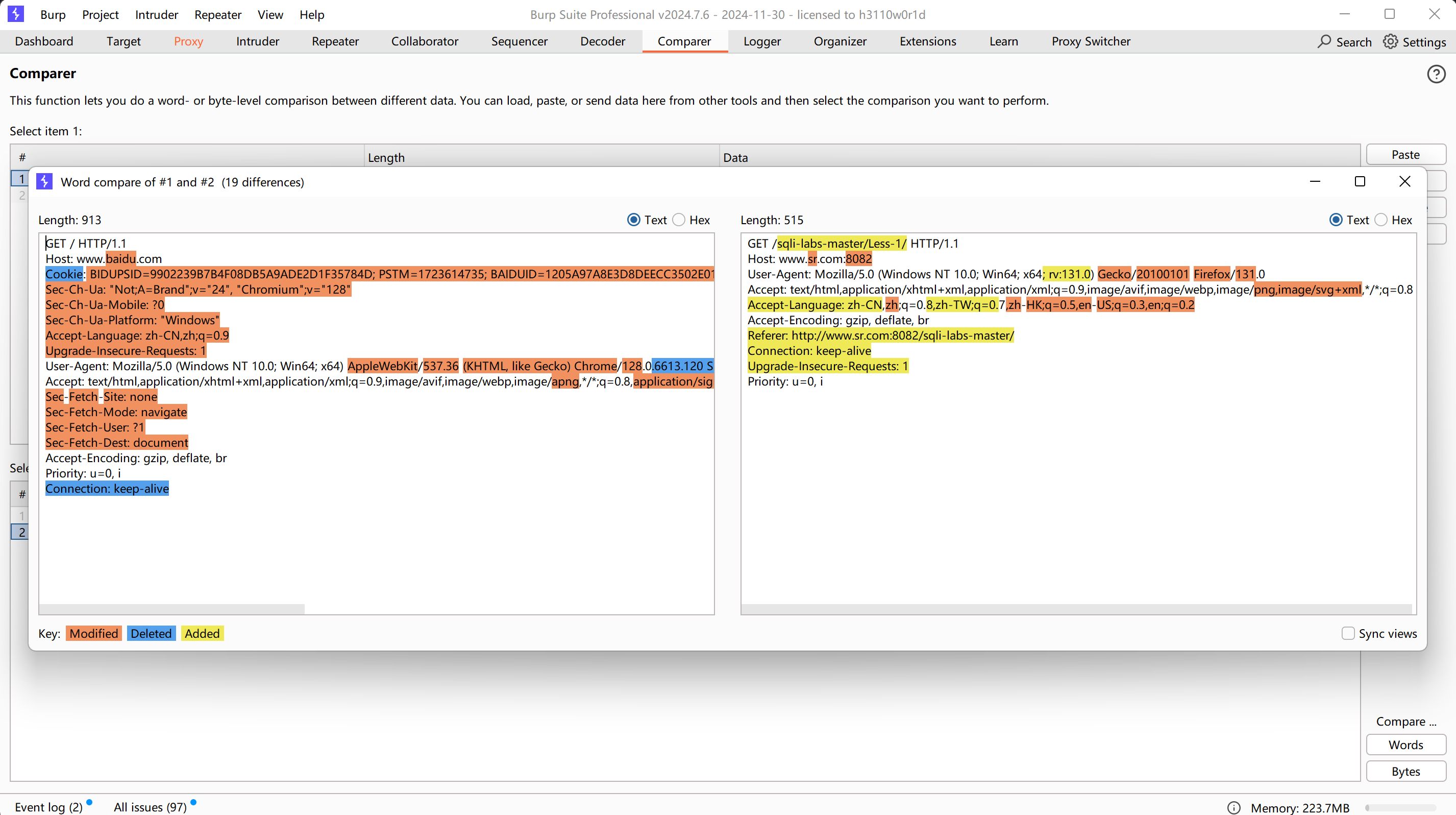The width and height of the screenshot is (1456, 815).
Task: Switch to the Repeater tab
Action: [335, 41]
